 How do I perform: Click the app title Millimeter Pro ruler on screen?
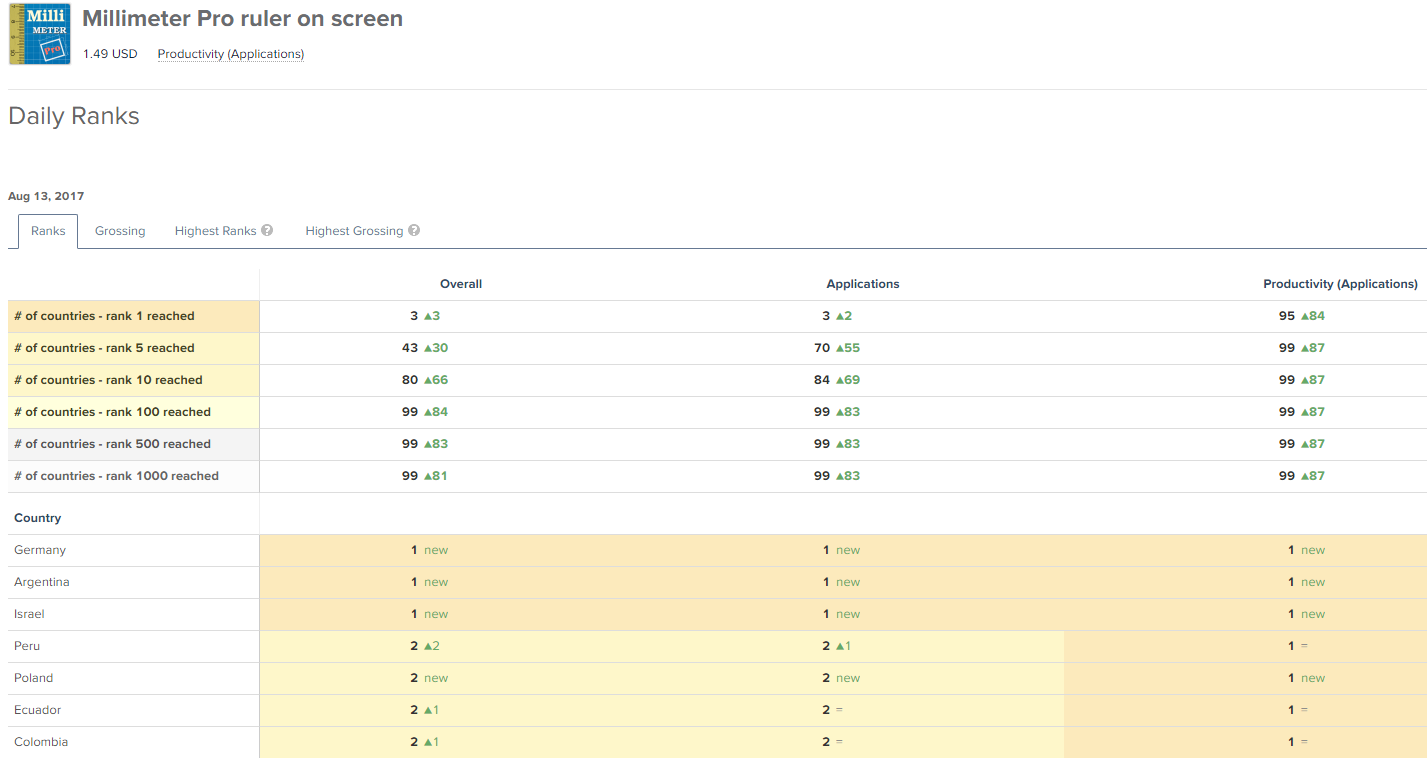(x=243, y=18)
